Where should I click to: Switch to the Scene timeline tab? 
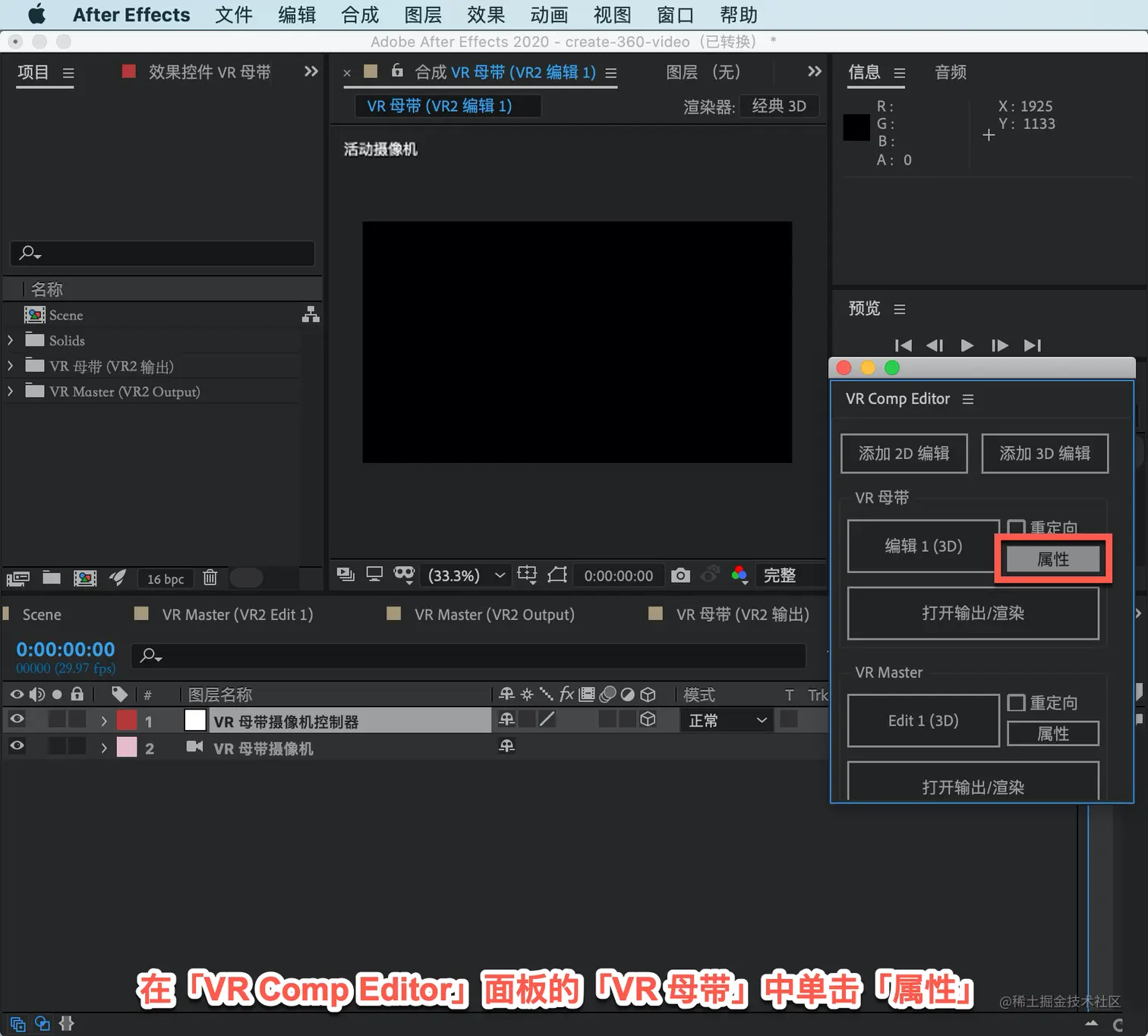[x=42, y=614]
